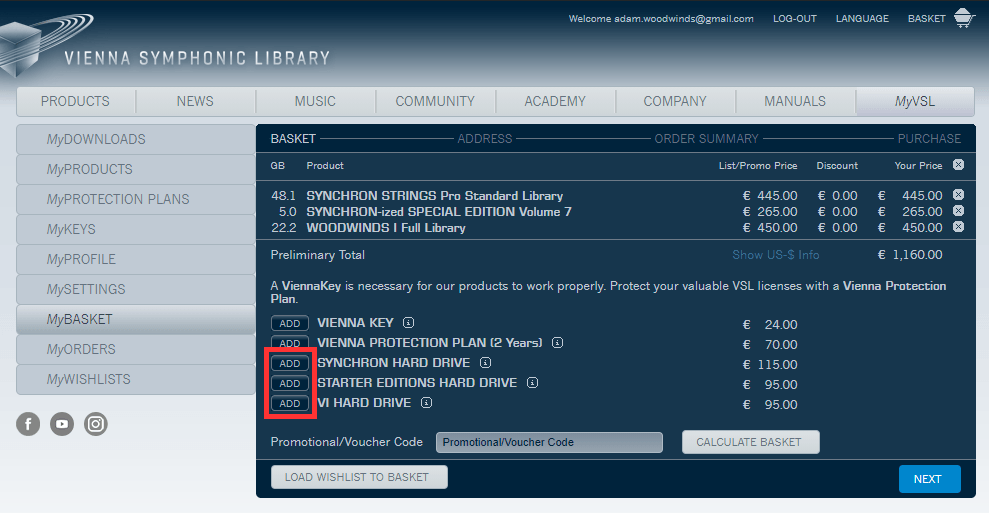The width and height of the screenshot is (989, 513).
Task: Open the Facebook social icon
Action: tap(28, 424)
